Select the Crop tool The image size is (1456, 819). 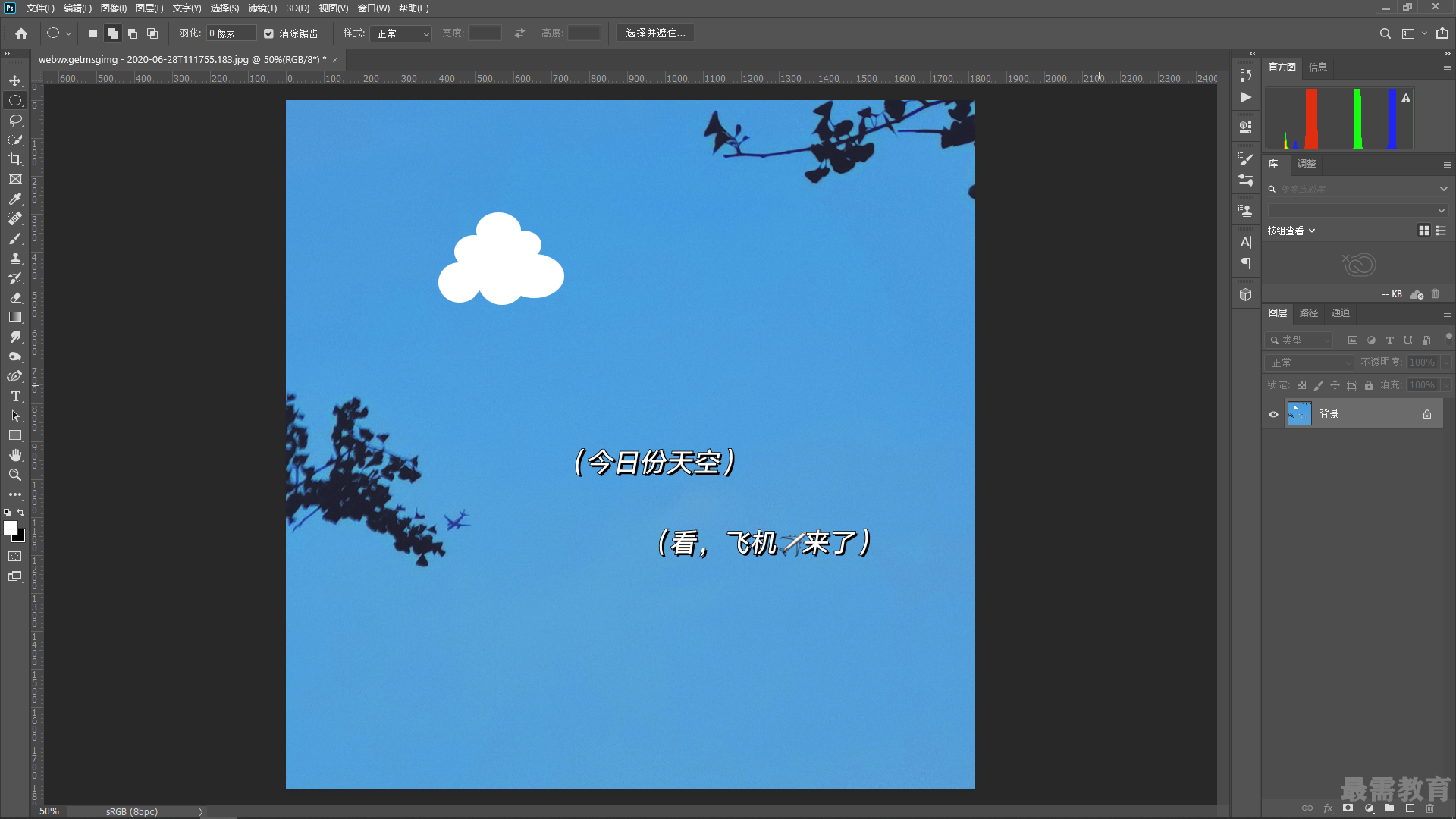coord(15,159)
